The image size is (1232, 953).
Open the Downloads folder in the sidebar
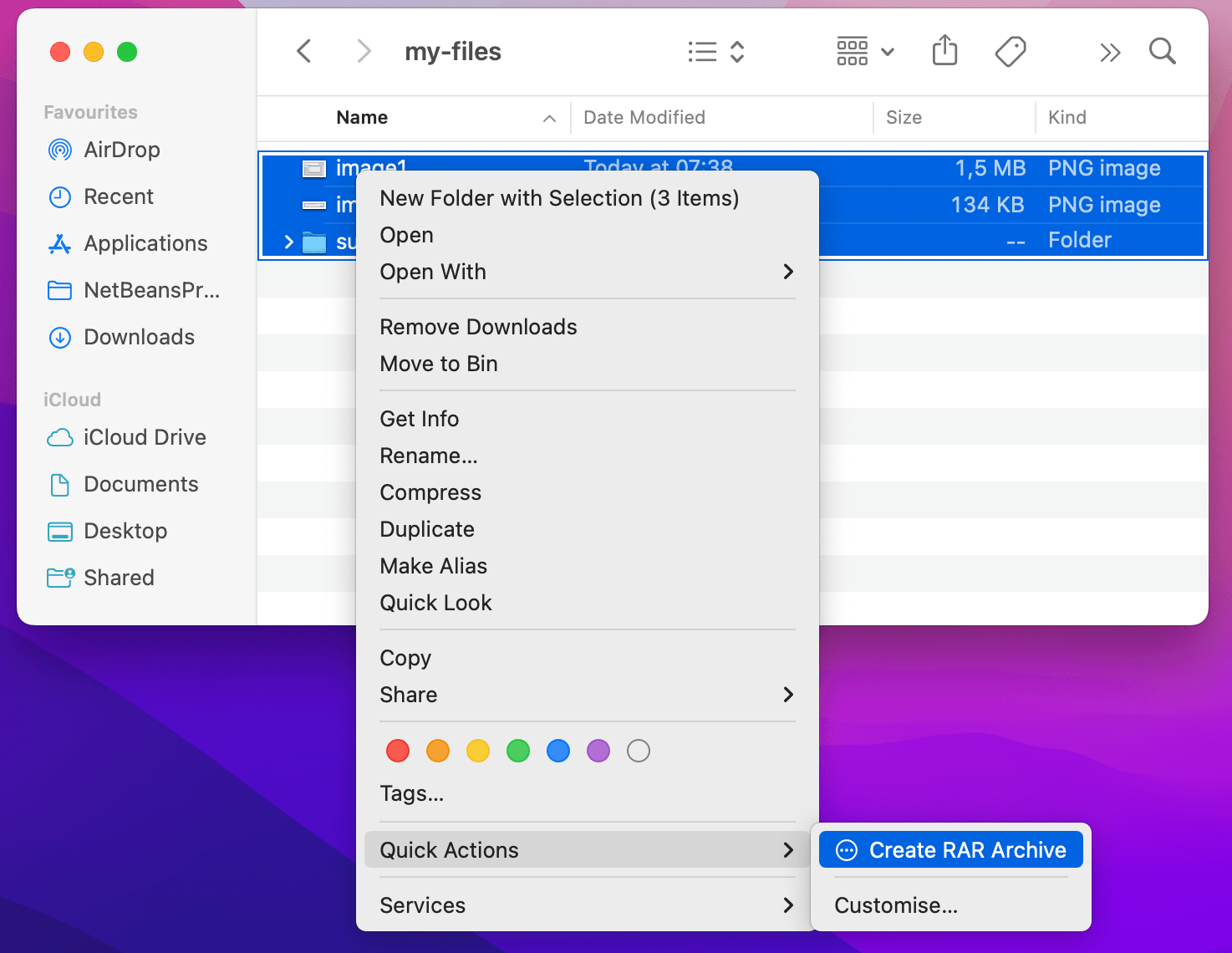[x=138, y=337]
